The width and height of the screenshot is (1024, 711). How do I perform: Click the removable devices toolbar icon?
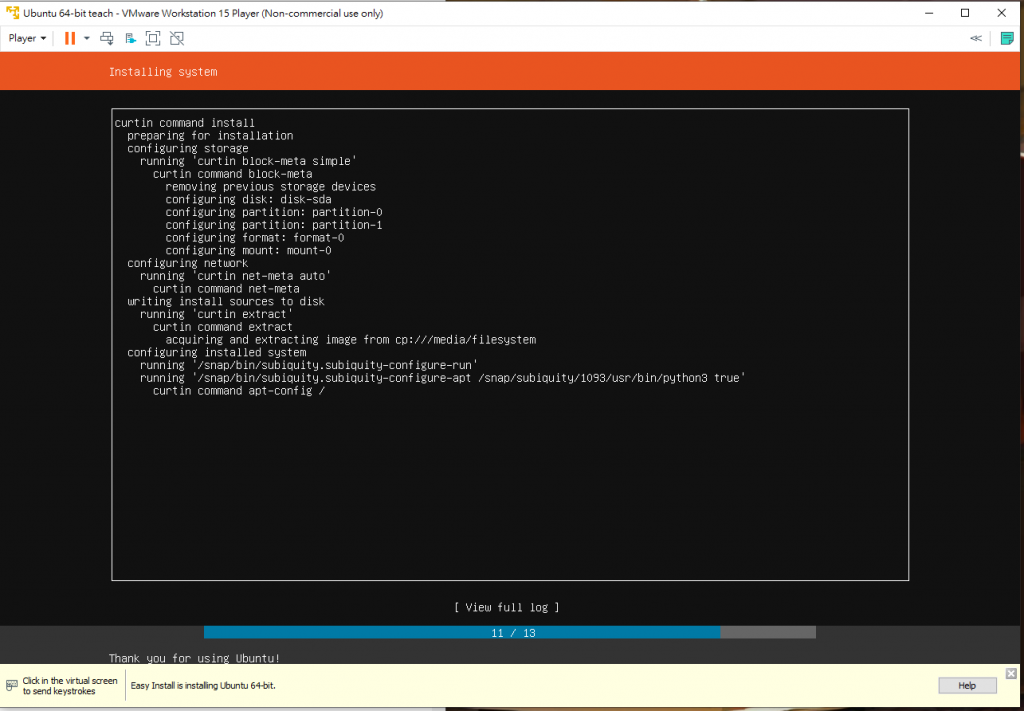pos(131,39)
